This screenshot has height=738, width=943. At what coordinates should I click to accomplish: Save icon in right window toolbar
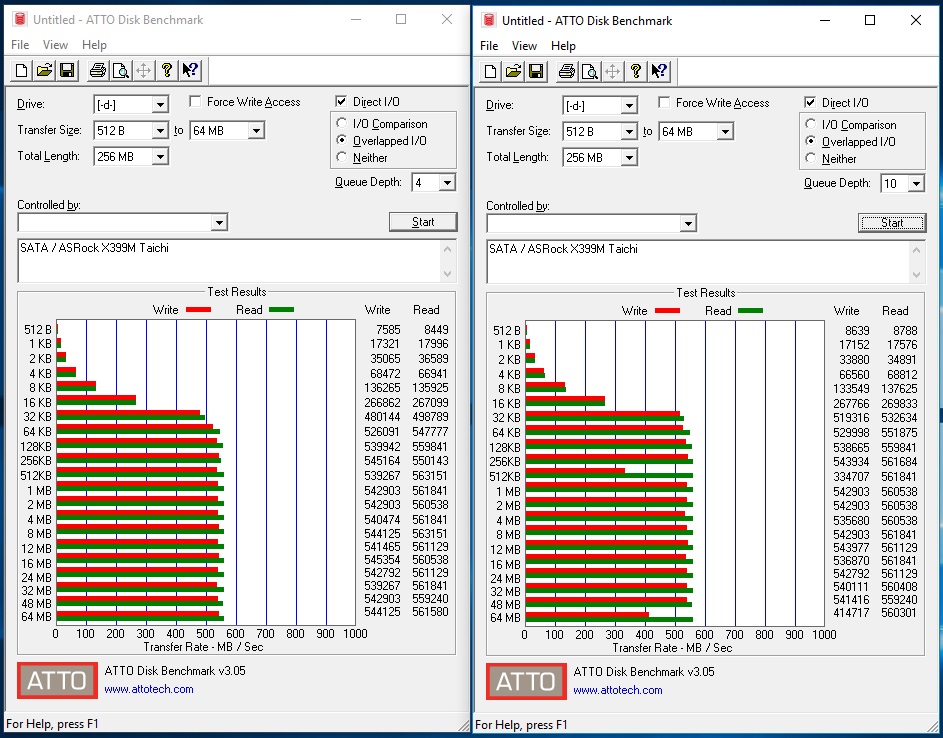tap(536, 72)
